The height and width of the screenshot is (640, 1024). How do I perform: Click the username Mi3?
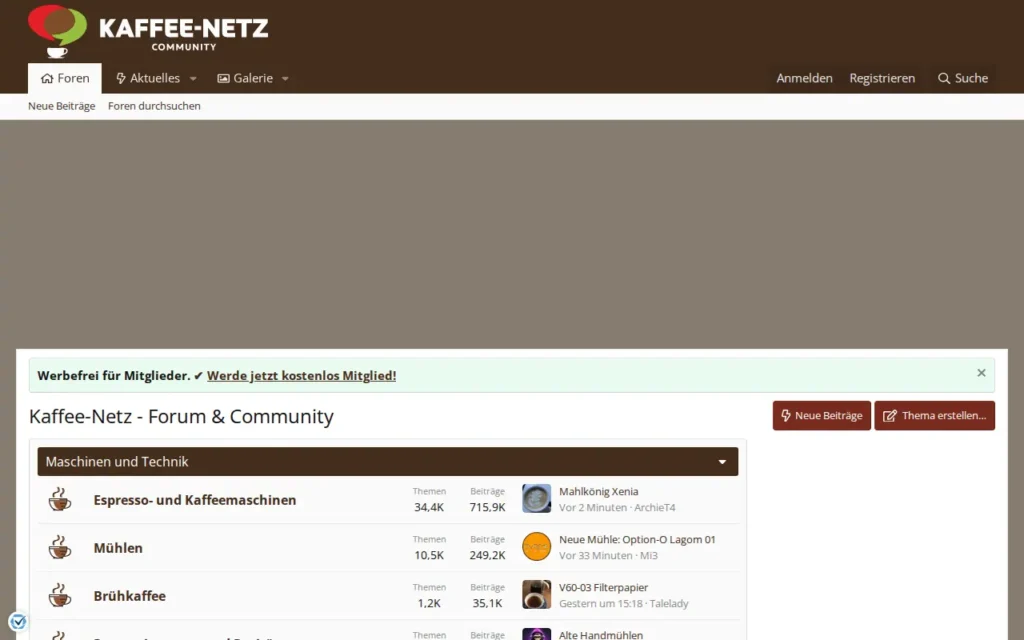point(648,556)
